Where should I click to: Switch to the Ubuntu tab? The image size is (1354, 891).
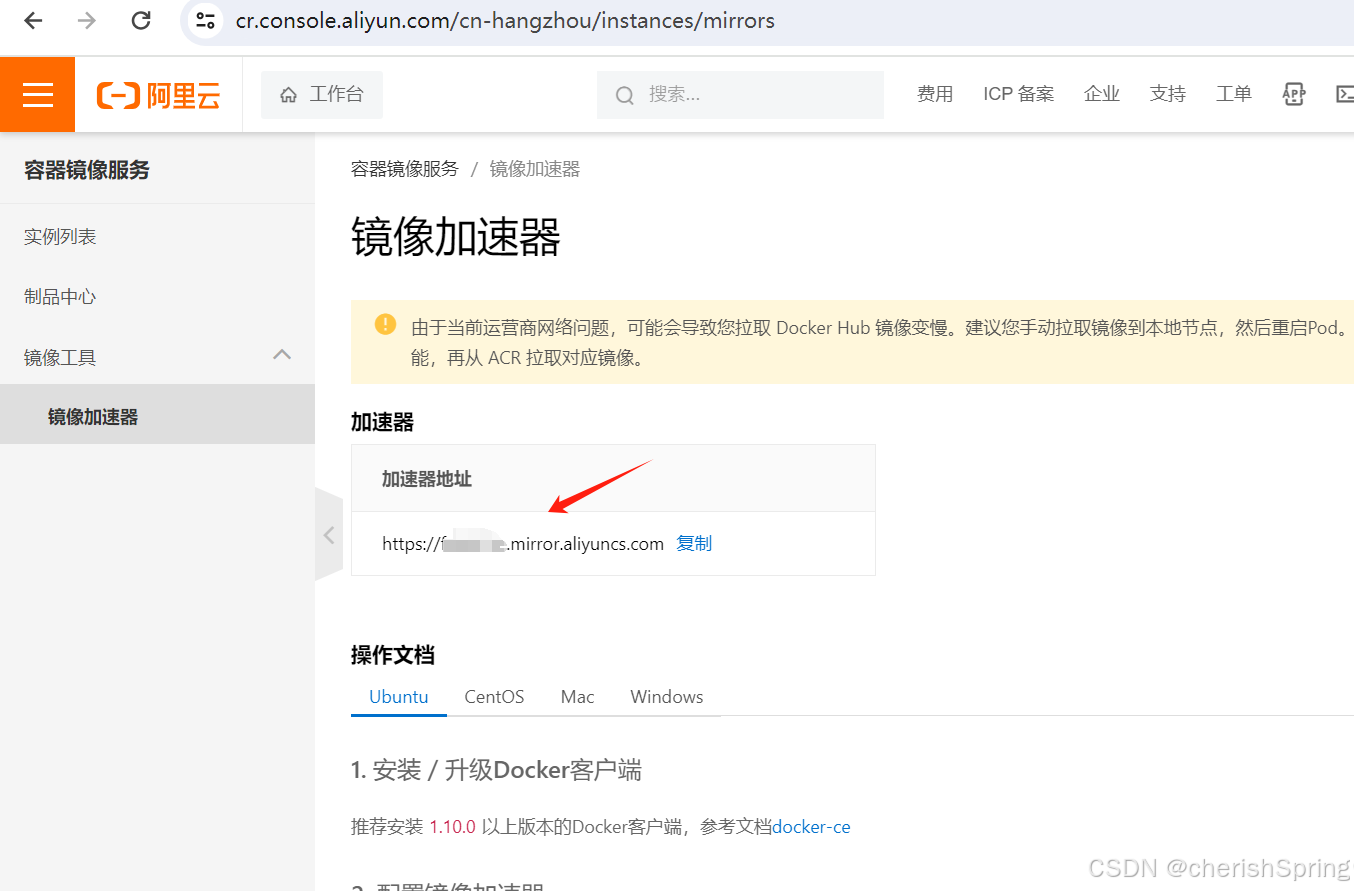399,697
